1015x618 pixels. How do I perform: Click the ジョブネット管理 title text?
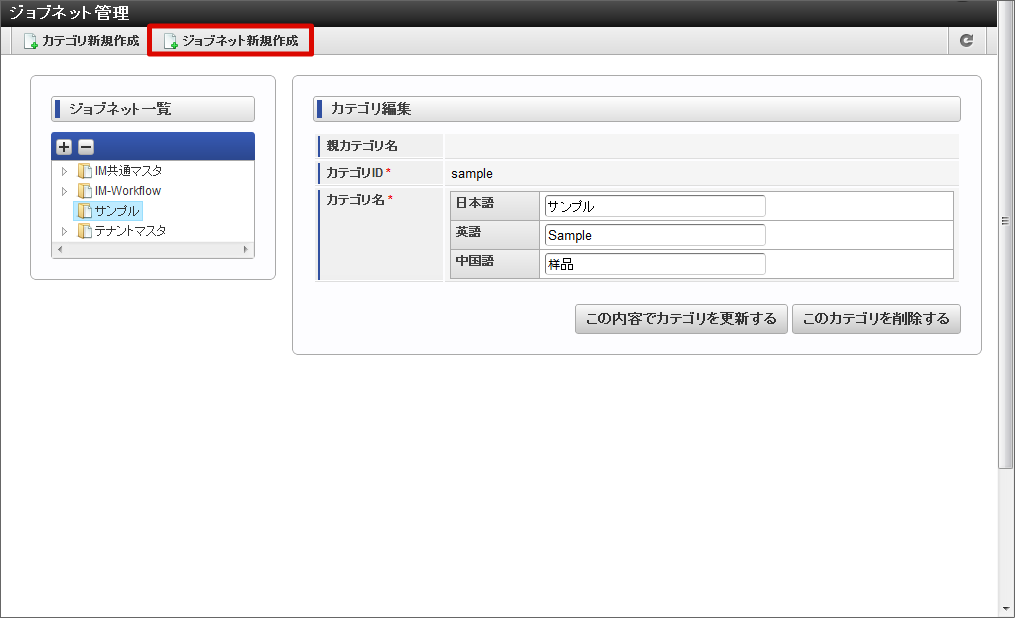69,12
